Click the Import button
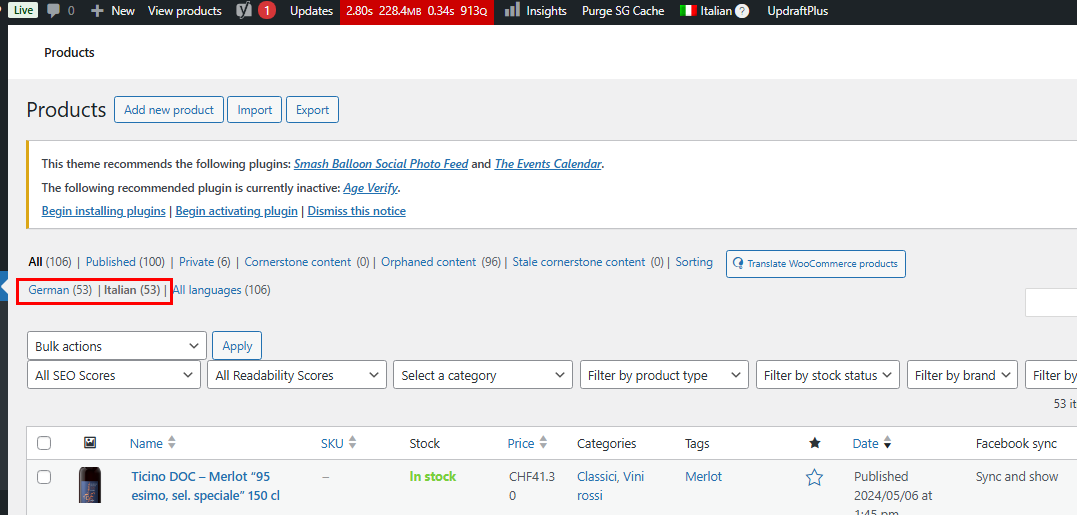The width and height of the screenshot is (1077, 515). coord(255,110)
